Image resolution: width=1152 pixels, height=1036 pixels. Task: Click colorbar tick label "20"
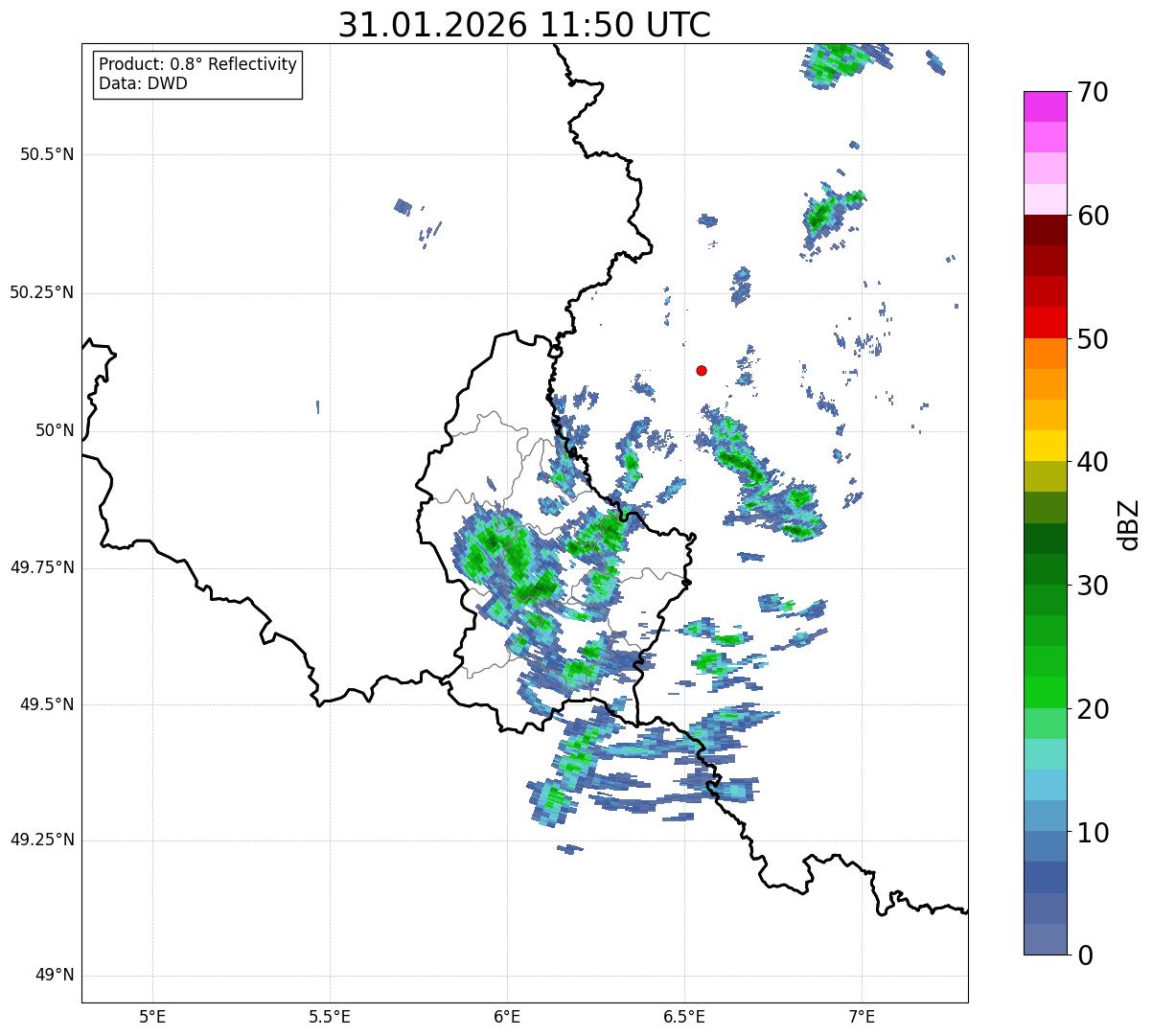tap(1093, 709)
